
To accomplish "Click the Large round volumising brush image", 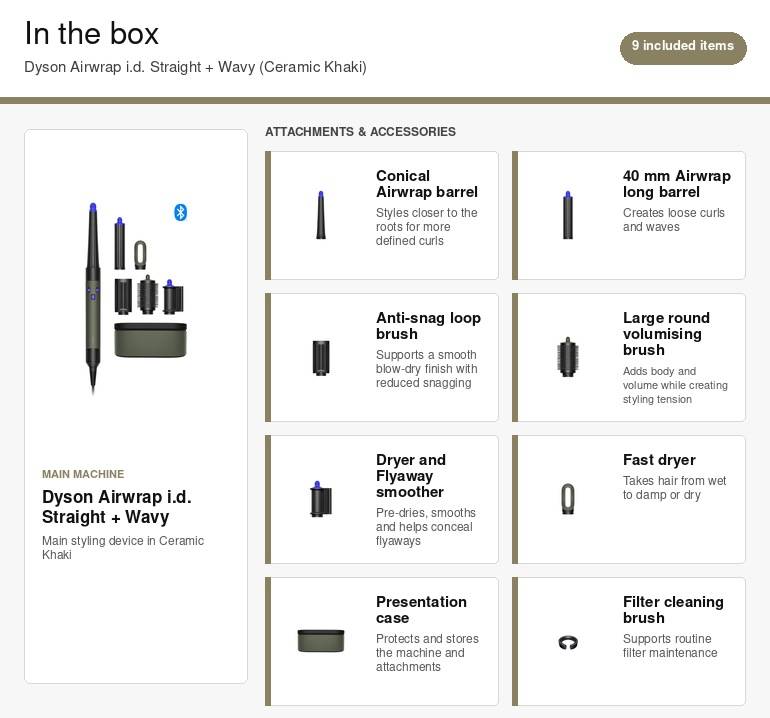I will pyautogui.click(x=568, y=357).
